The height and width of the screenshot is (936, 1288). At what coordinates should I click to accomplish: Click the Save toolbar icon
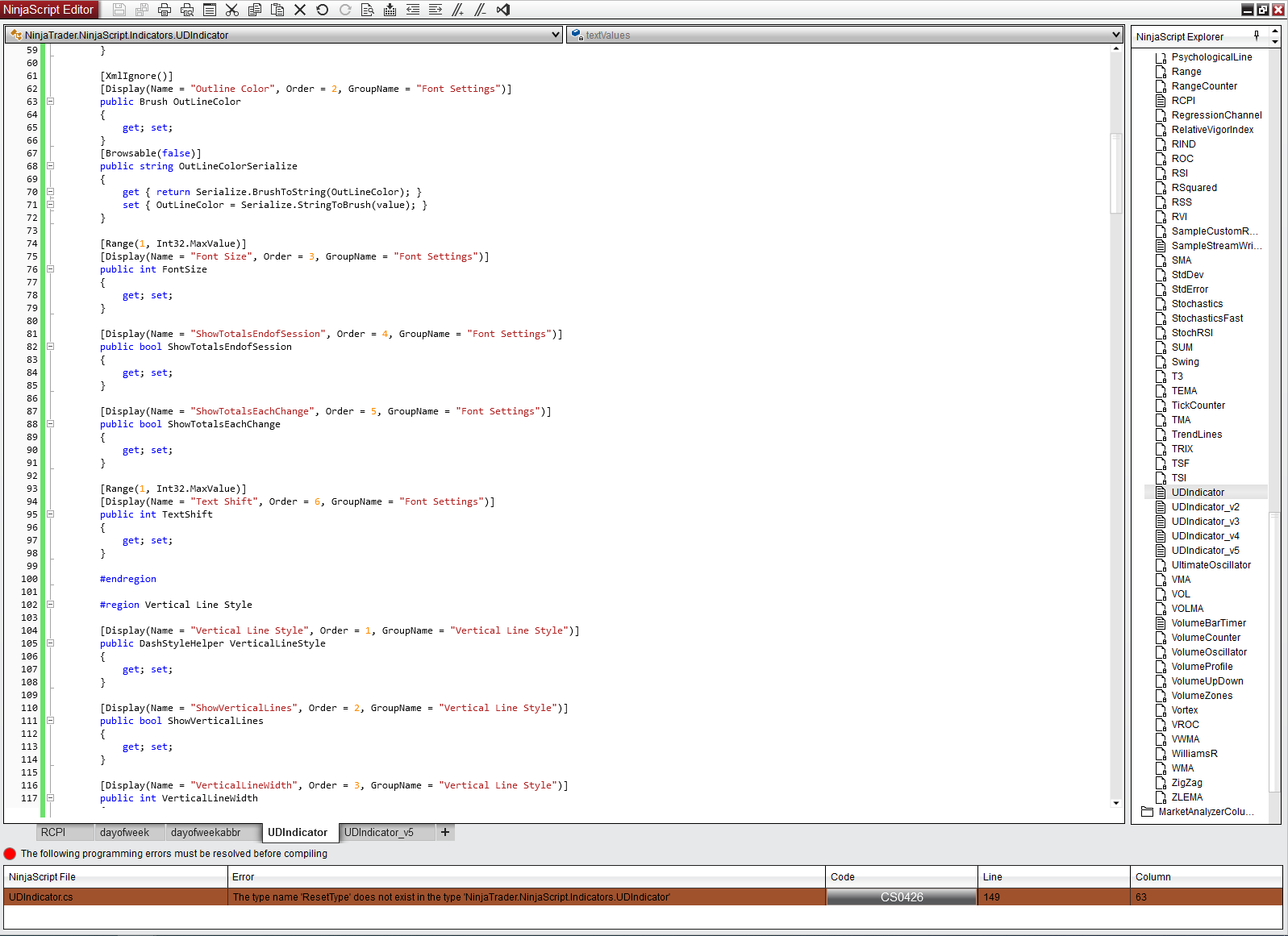pyautogui.click(x=119, y=10)
